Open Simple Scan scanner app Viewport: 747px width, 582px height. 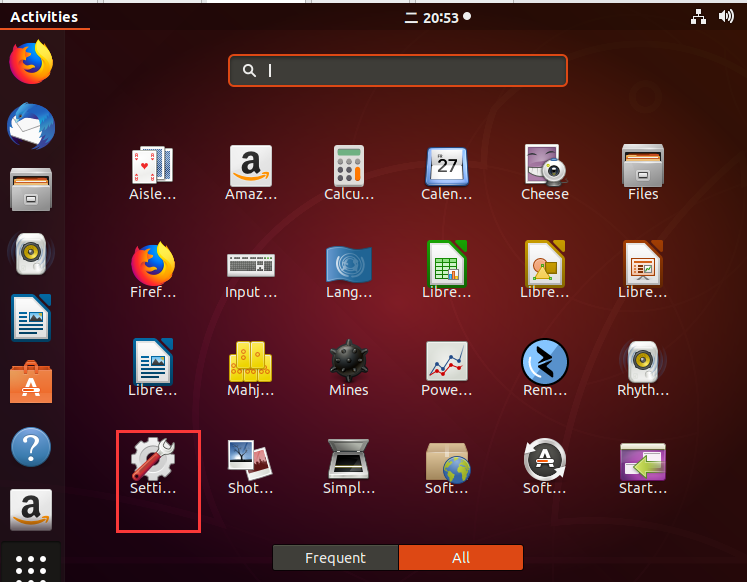pyautogui.click(x=349, y=467)
